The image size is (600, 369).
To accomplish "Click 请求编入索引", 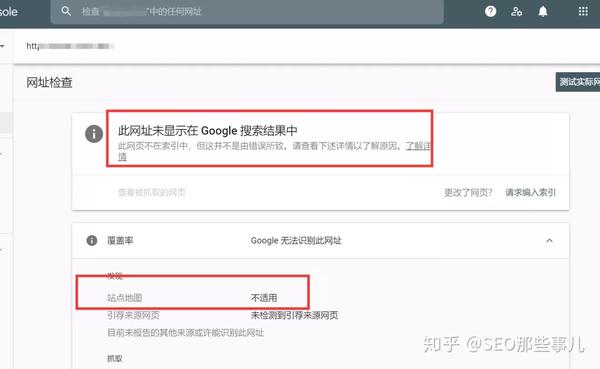I will (x=530, y=192).
